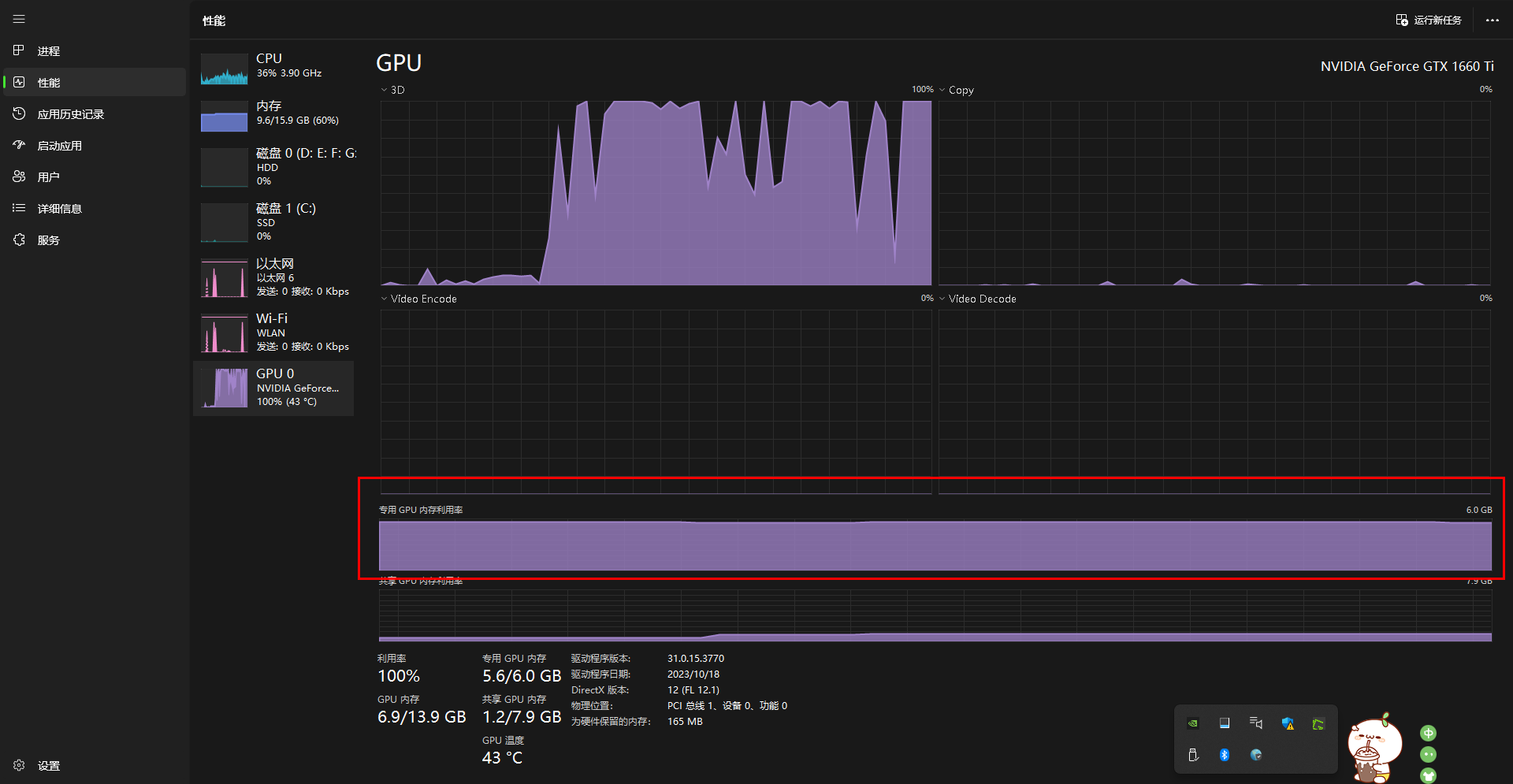
Task: Click the NVIDIA tray icon
Action: click(x=1193, y=723)
